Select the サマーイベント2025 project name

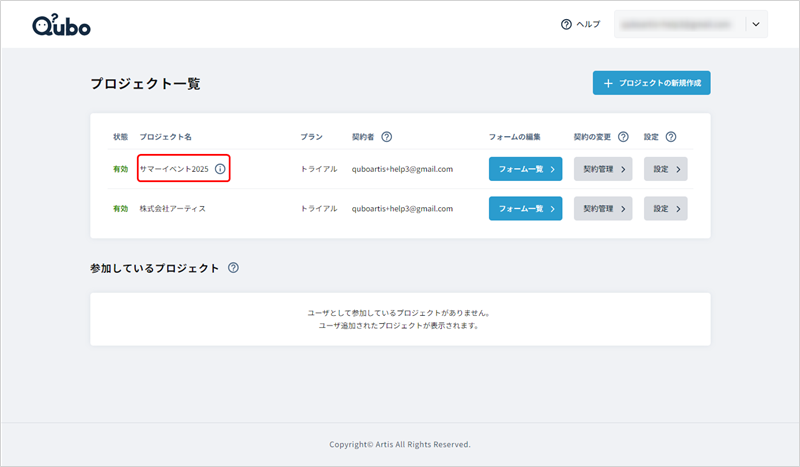[x=174, y=169]
